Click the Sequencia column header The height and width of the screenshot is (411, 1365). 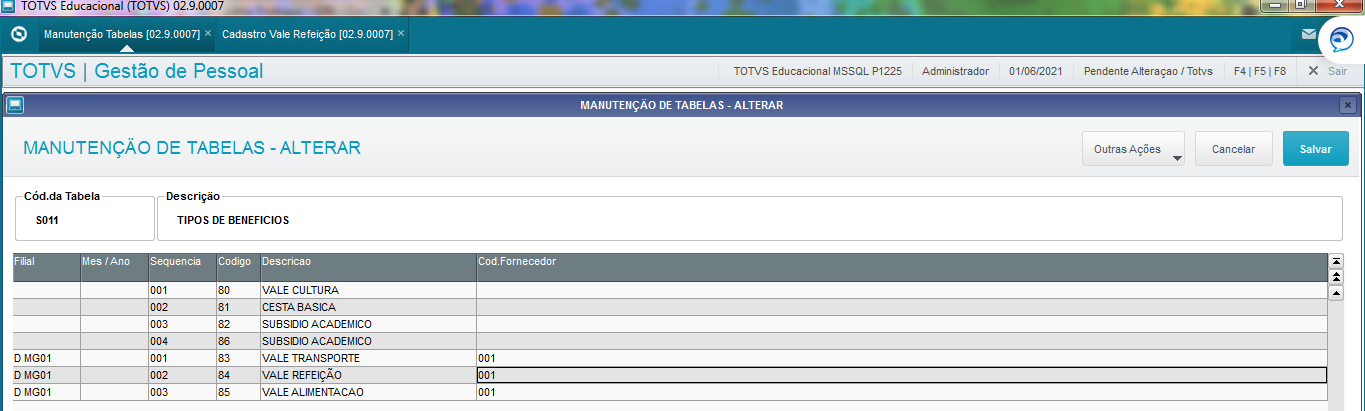[182, 267]
